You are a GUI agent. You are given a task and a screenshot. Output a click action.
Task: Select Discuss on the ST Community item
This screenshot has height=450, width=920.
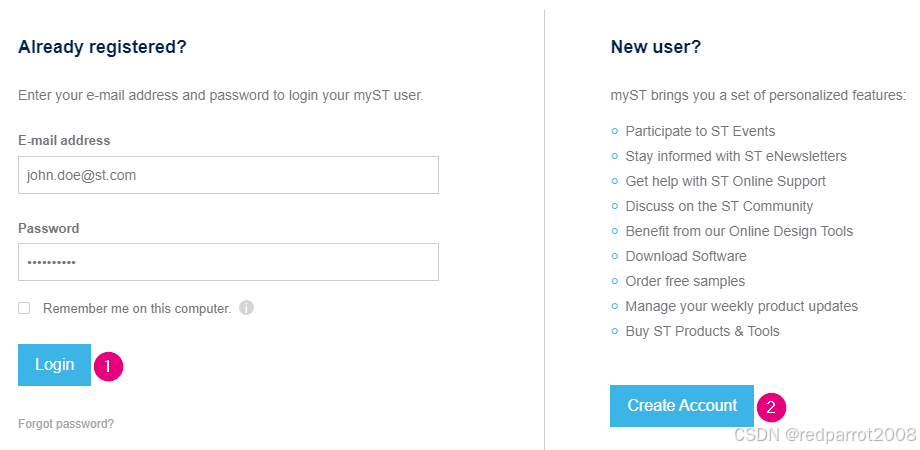pyautogui.click(x=719, y=207)
